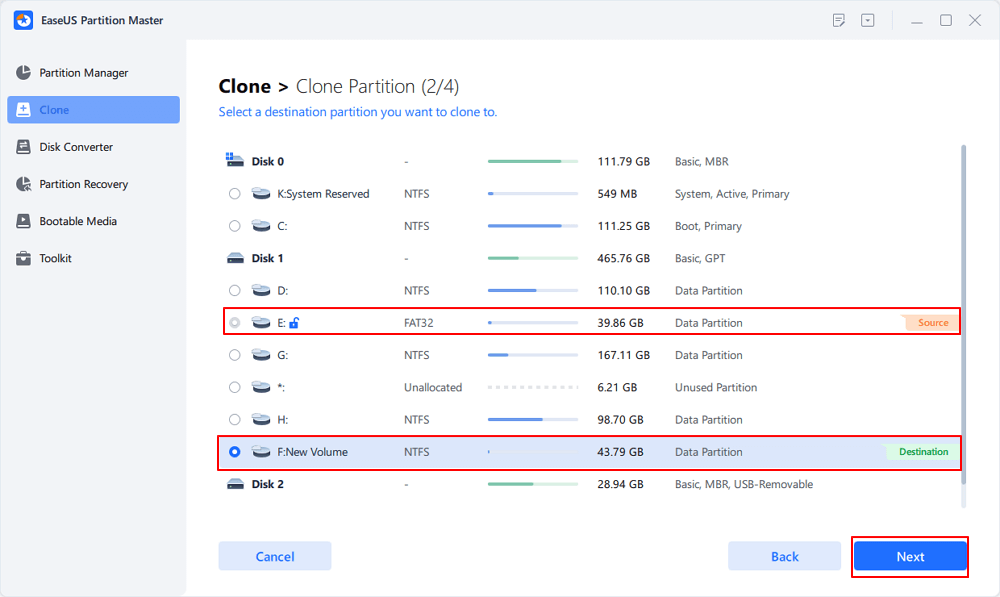Select the C: partition radio button
1000x597 pixels.
pyautogui.click(x=235, y=226)
